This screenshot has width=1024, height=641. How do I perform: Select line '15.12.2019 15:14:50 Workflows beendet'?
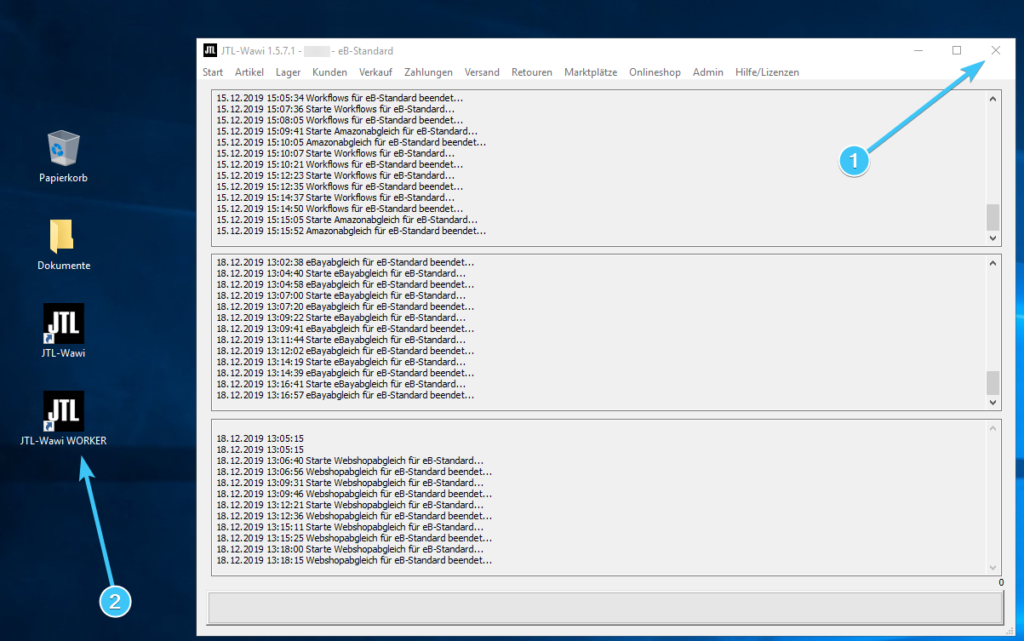coord(340,209)
